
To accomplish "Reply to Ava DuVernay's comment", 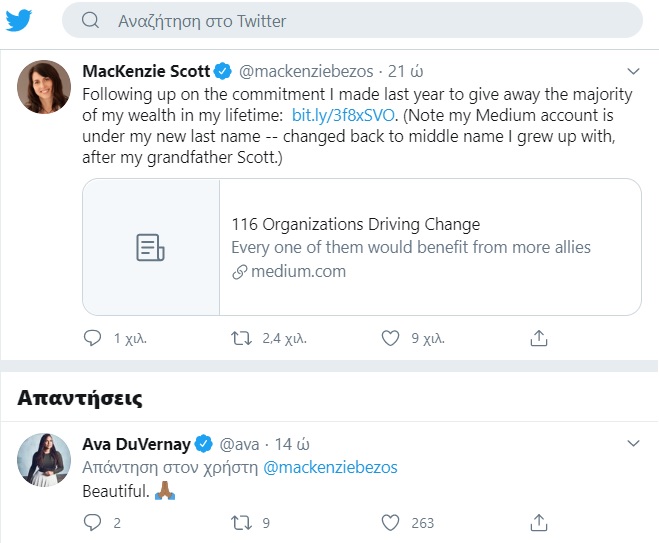I will (93, 522).
